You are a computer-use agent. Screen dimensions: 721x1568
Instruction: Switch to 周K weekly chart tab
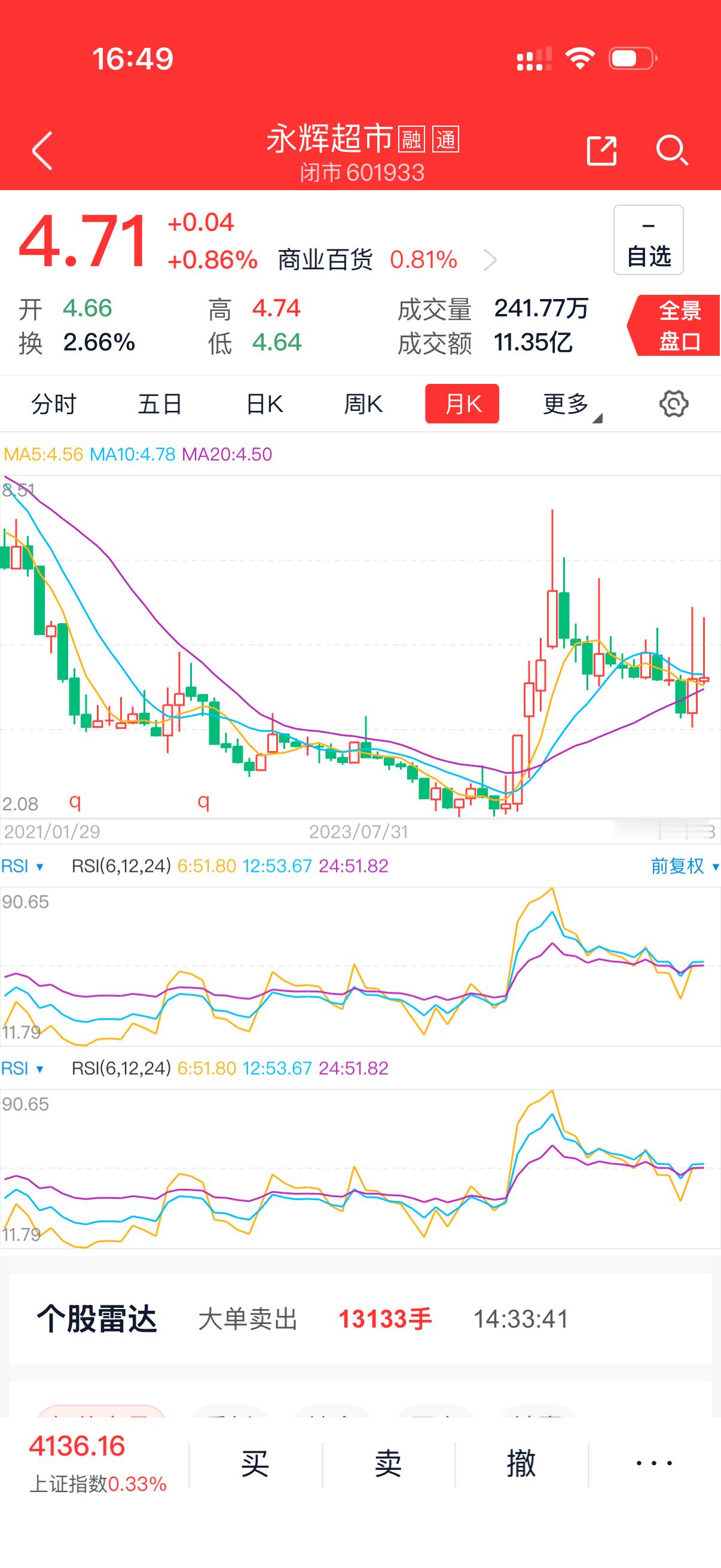pyautogui.click(x=363, y=404)
